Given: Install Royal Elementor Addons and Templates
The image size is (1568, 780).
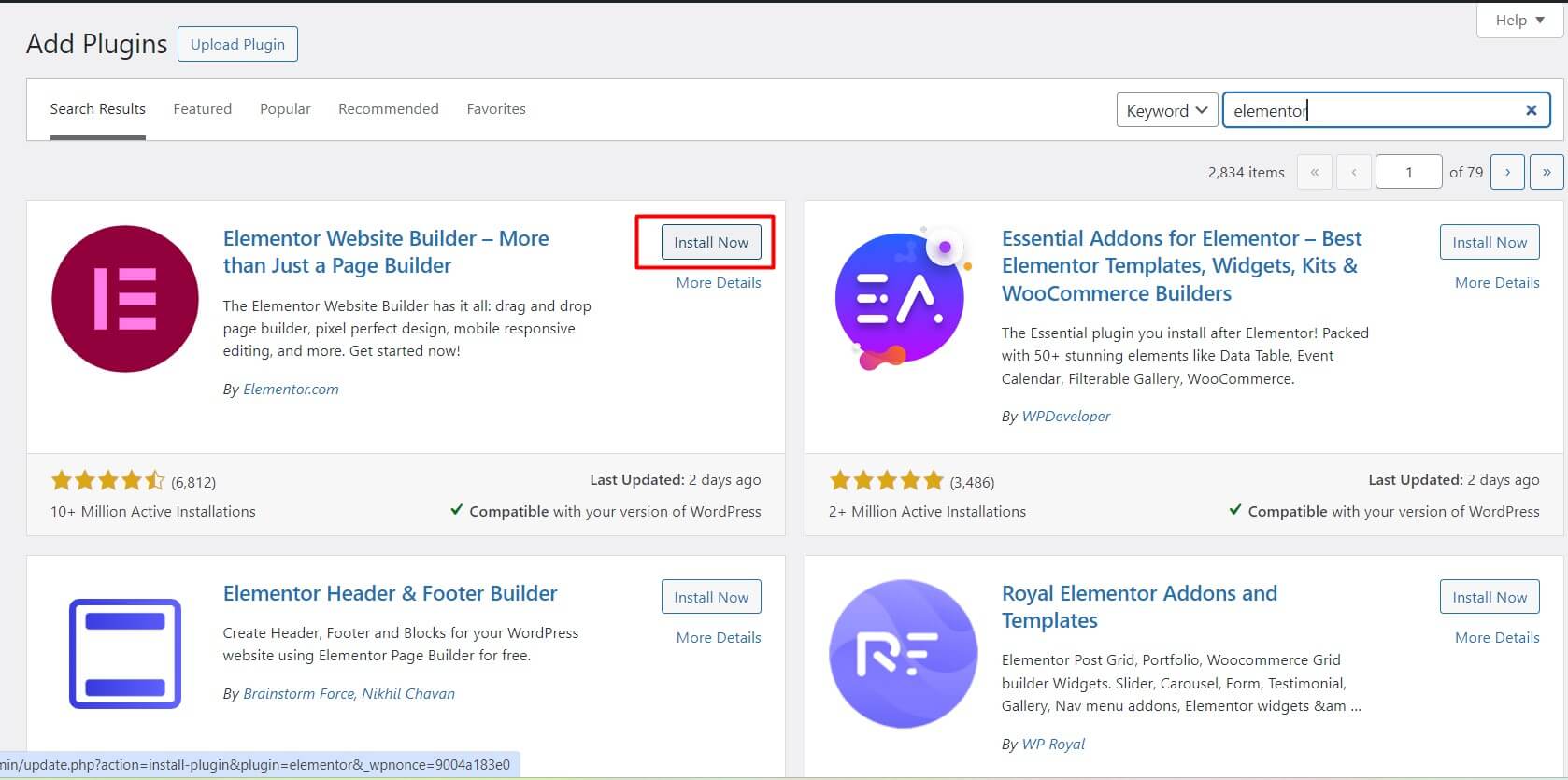Looking at the screenshot, I should 1490,597.
